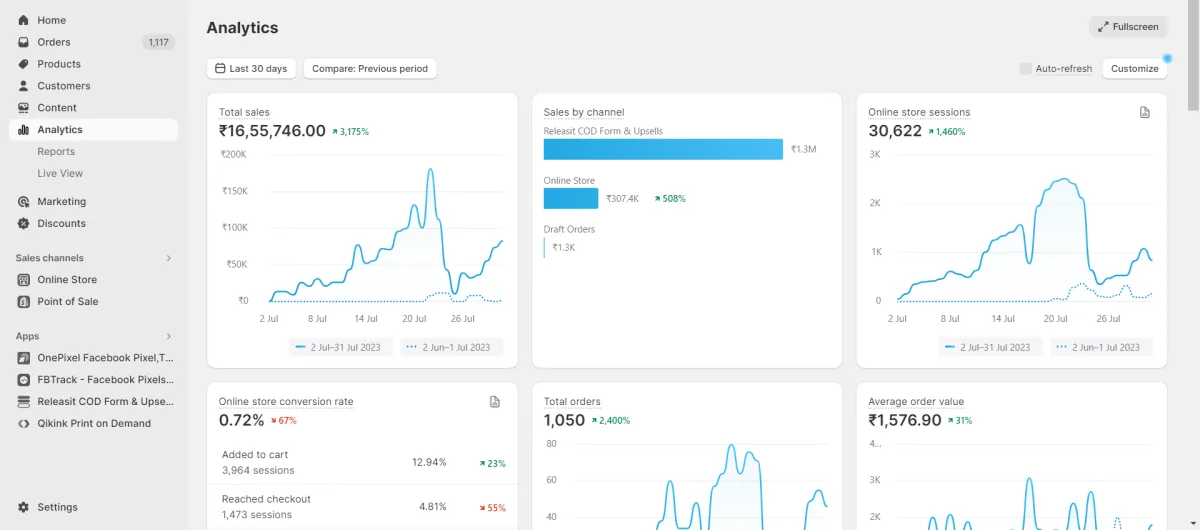Click the Draft Orders channel label
Image resolution: width=1200 pixels, height=530 pixels.
569,230
